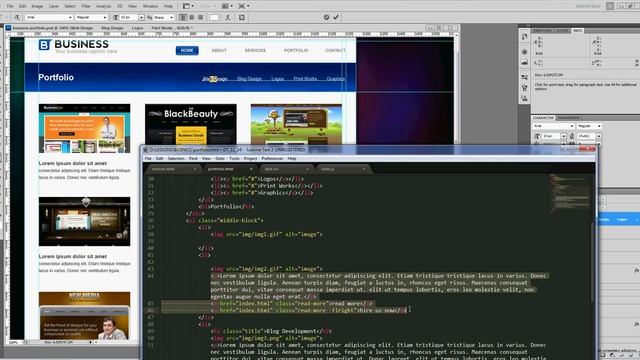Close the first Sublime Text file tab

195,169
